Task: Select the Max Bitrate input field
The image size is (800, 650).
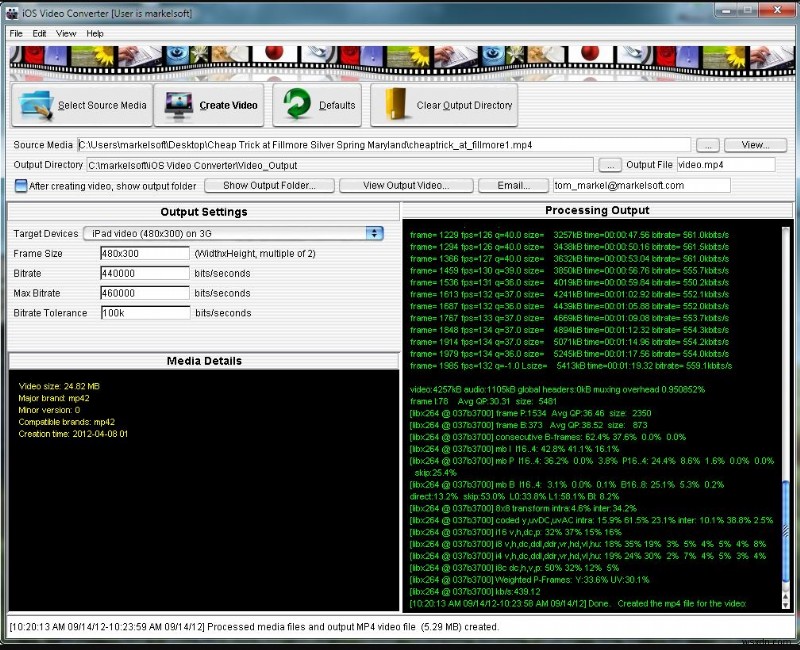Action: click(145, 293)
